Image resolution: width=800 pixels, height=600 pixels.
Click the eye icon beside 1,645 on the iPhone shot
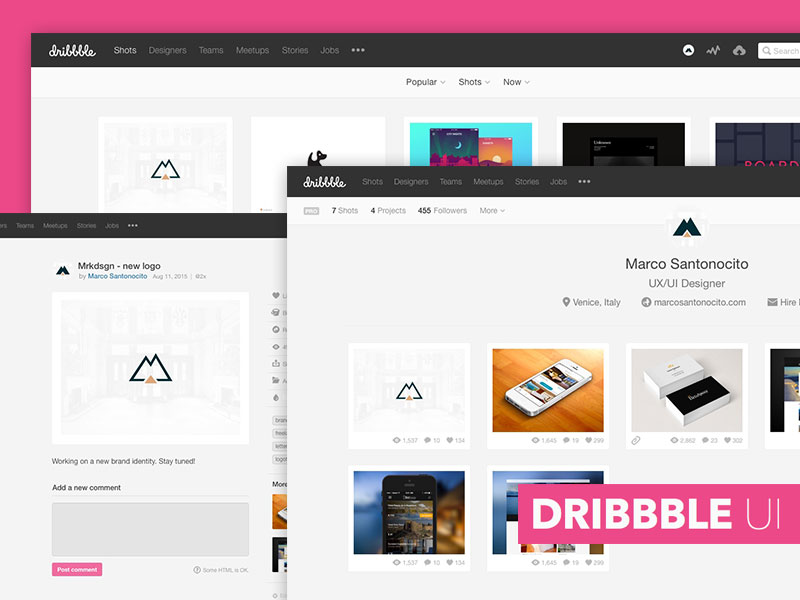[x=536, y=440]
